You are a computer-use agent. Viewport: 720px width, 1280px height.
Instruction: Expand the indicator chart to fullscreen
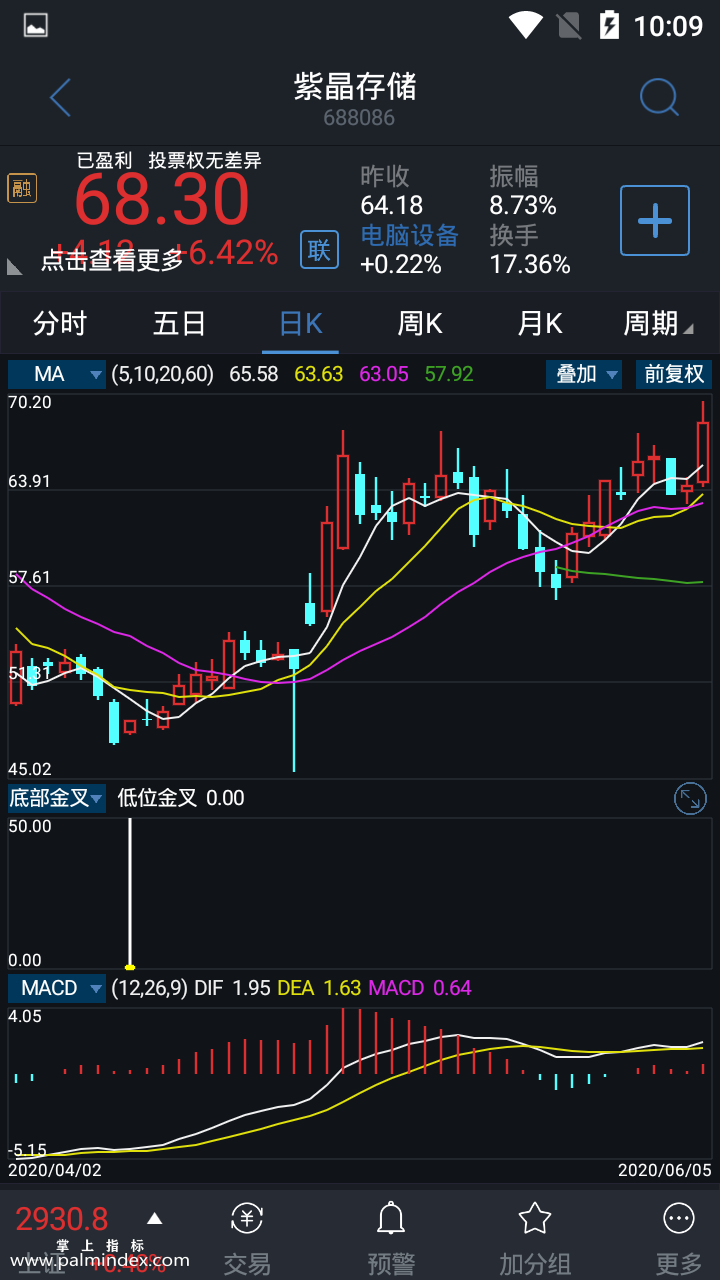(x=690, y=798)
